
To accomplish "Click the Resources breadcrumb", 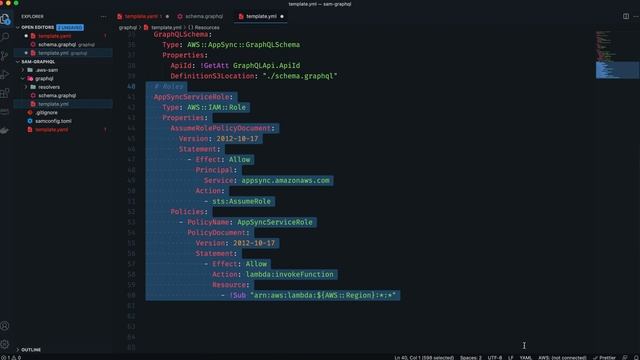I will click(204, 27).
